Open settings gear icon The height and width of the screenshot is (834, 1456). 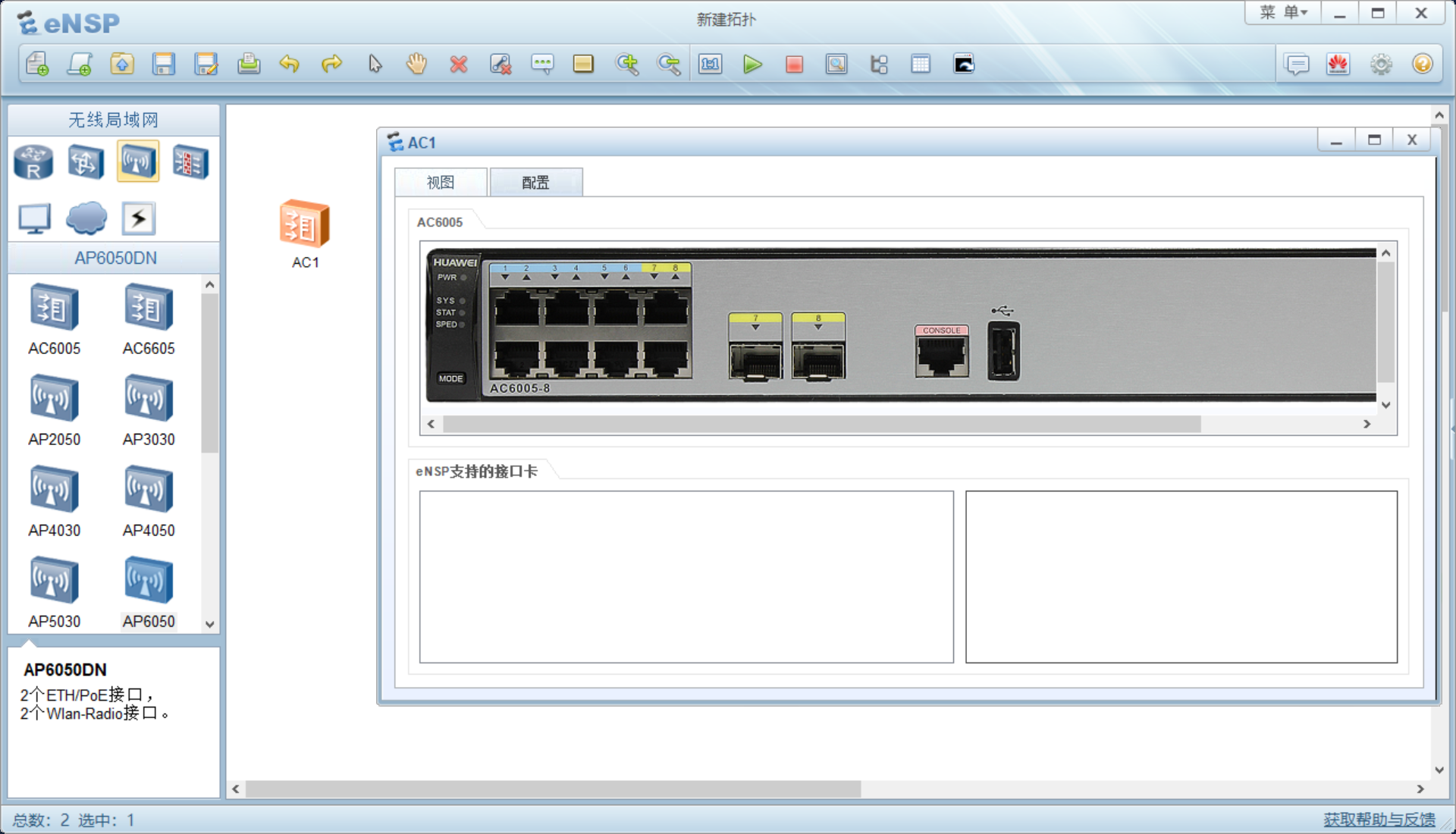point(1381,64)
